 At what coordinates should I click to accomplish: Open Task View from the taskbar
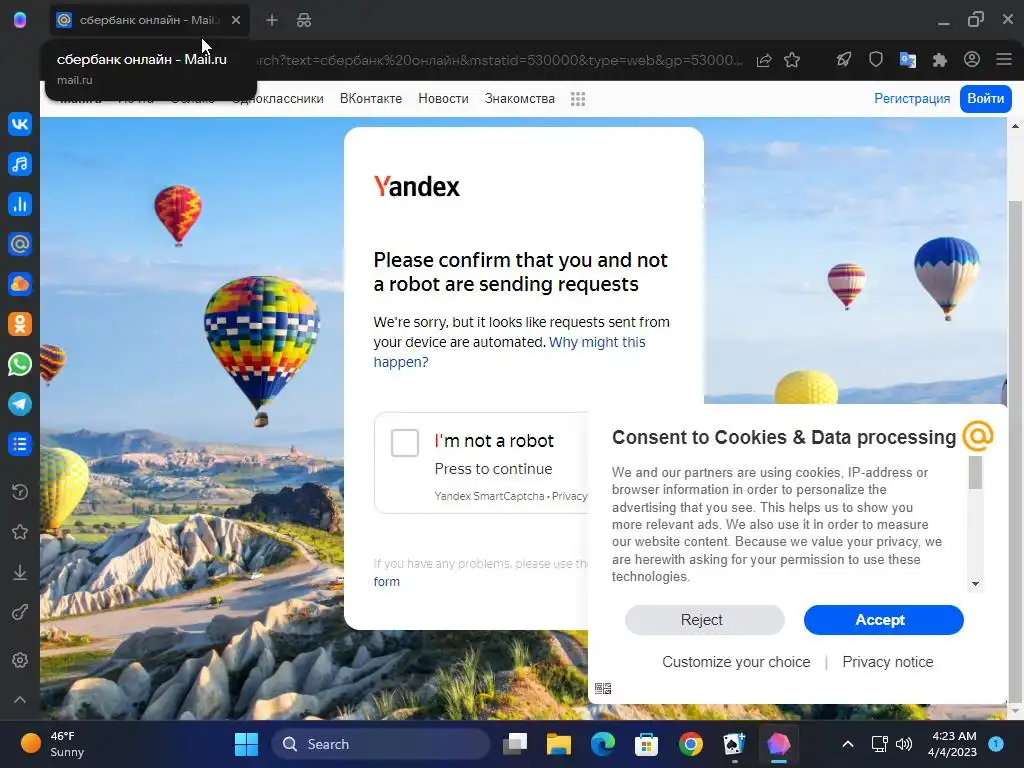(515, 744)
